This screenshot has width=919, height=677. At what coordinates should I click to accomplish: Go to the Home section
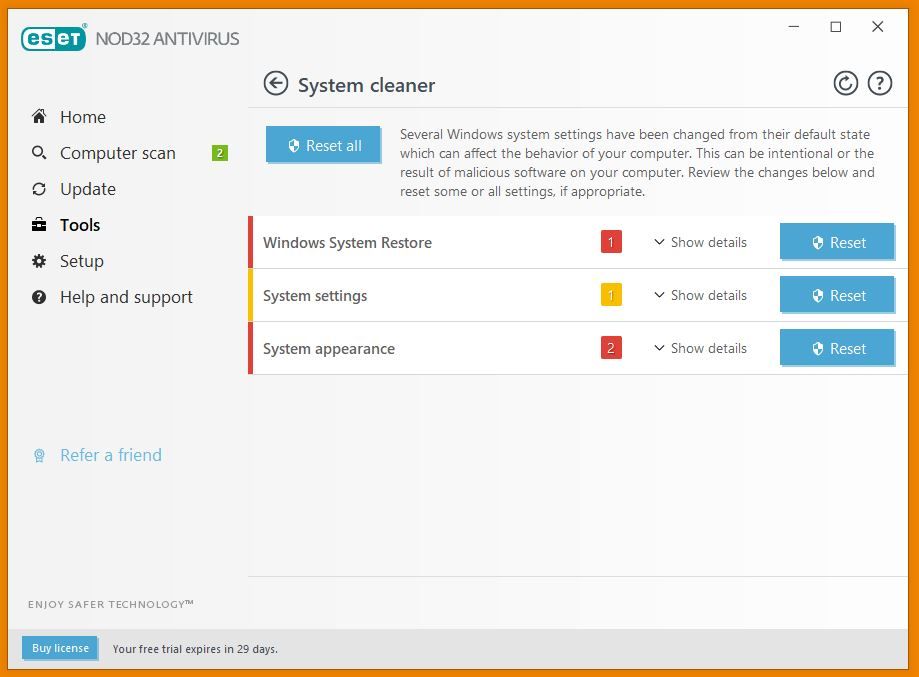coord(83,117)
